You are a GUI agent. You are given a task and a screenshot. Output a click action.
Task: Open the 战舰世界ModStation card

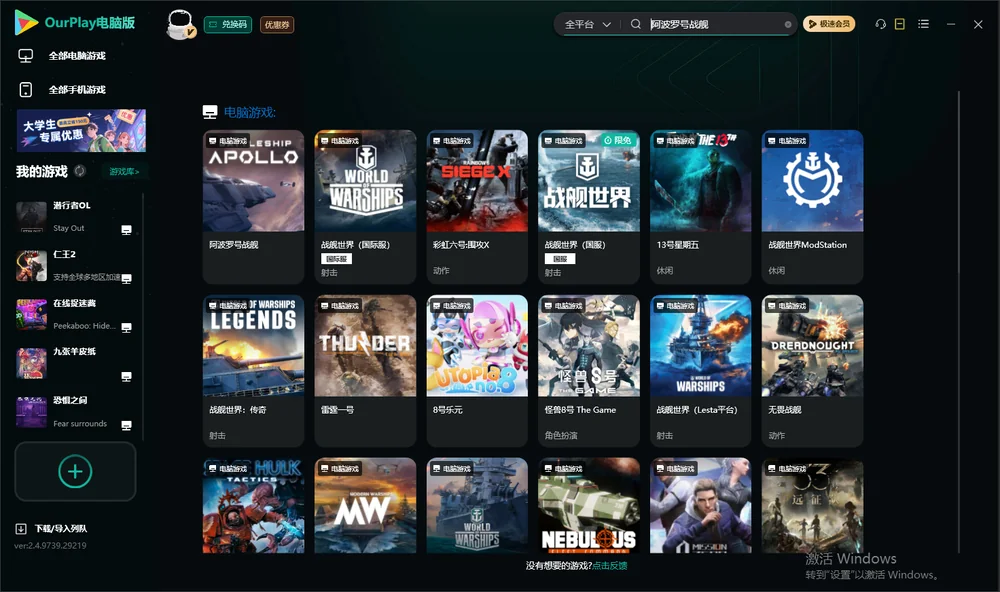click(x=812, y=207)
